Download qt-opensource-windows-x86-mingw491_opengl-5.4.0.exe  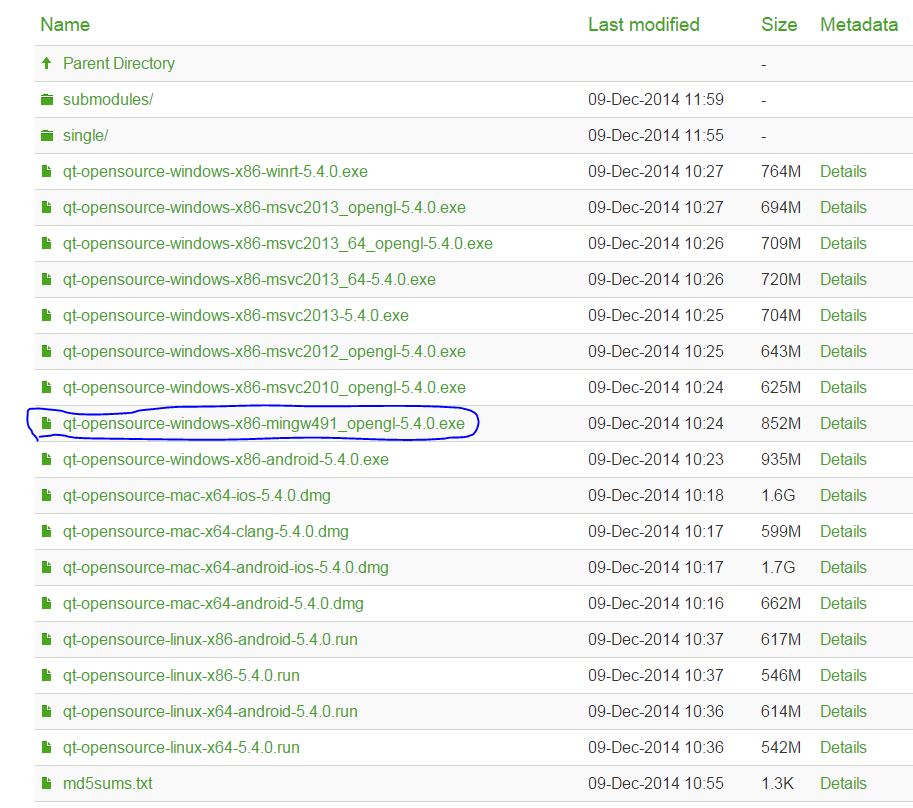(x=264, y=424)
